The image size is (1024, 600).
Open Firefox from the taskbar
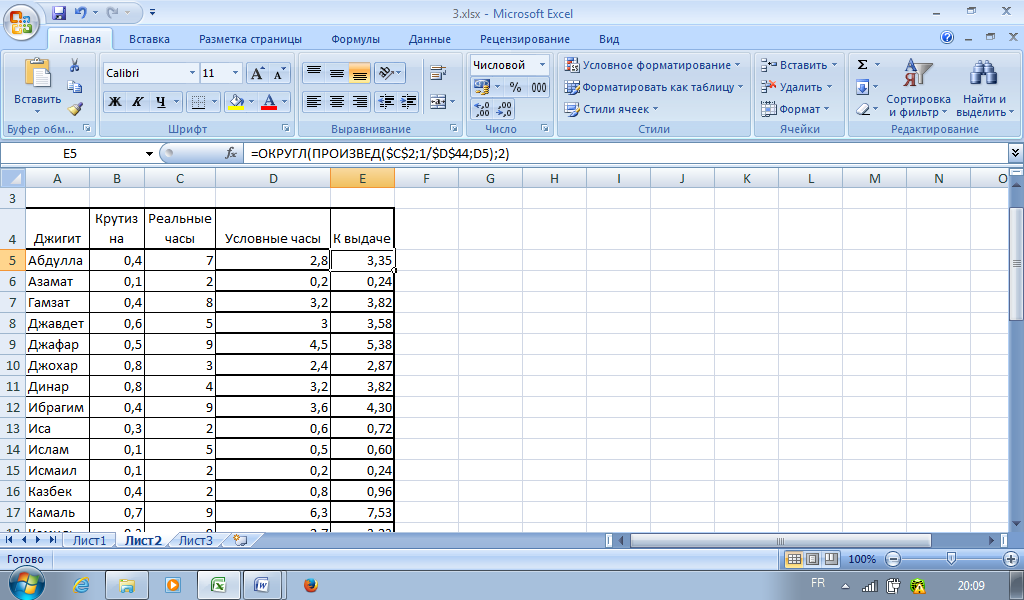pos(310,584)
